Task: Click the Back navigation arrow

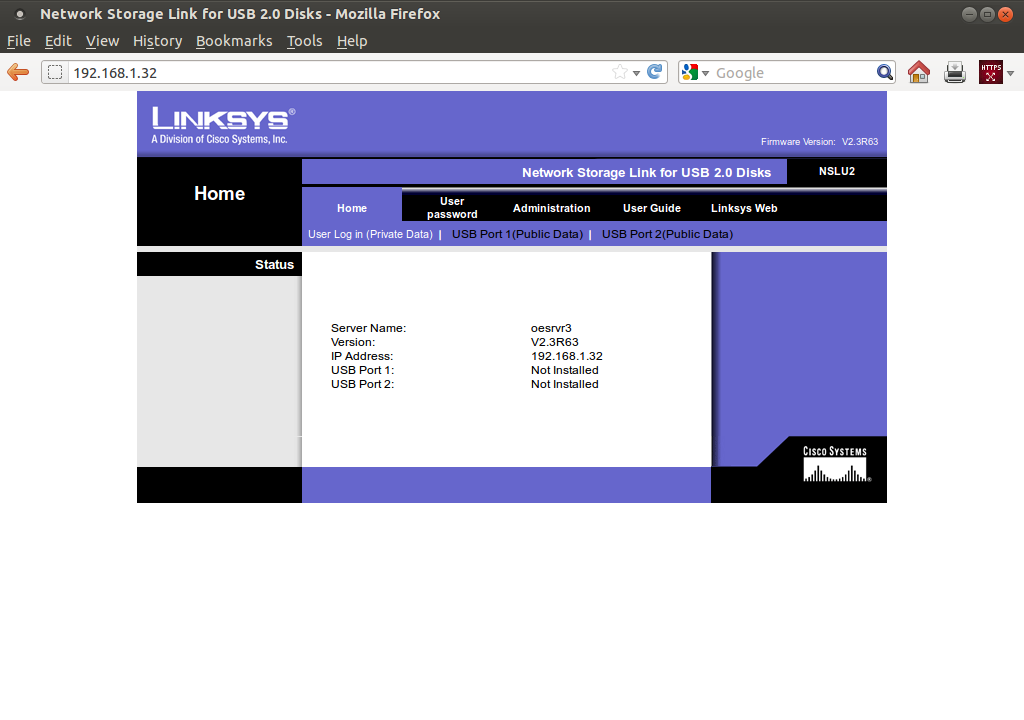Action: coord(18,71)
